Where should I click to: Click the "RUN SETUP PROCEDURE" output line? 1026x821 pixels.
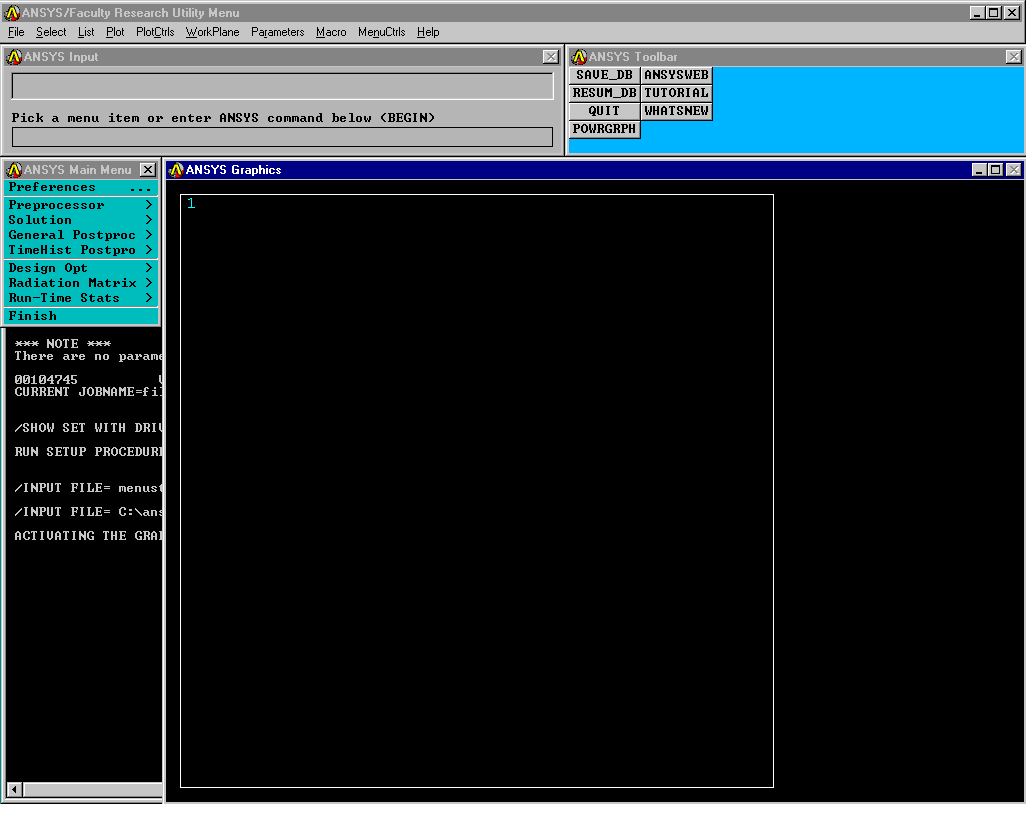pyautogui.click(x=88, y=452)
